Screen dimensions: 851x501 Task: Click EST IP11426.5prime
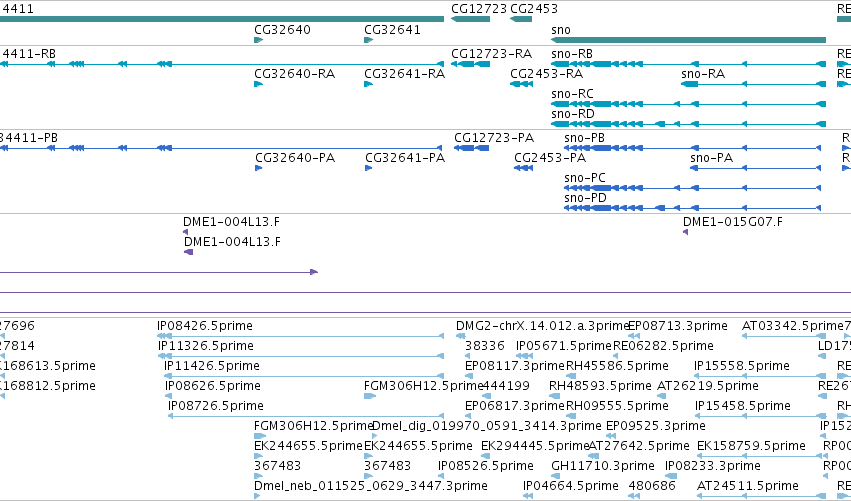click(x=304, y=376)
